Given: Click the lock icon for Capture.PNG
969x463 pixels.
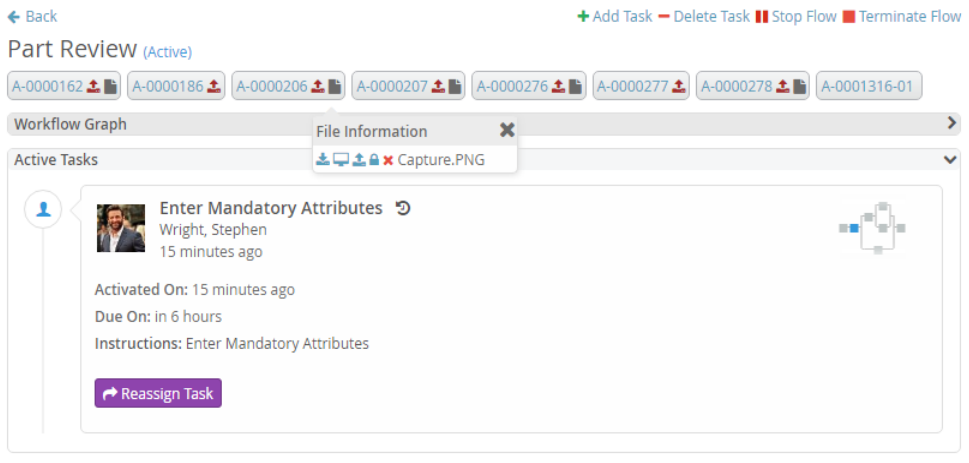Looking at the screenshot, I should pos(374,160).
